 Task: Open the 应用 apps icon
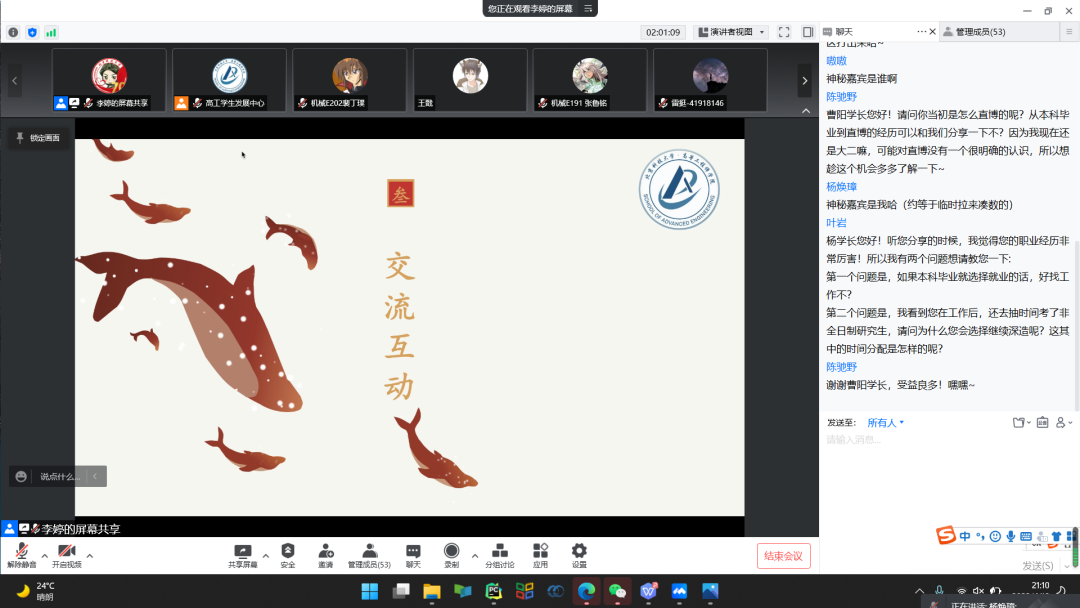coord(541,551)
